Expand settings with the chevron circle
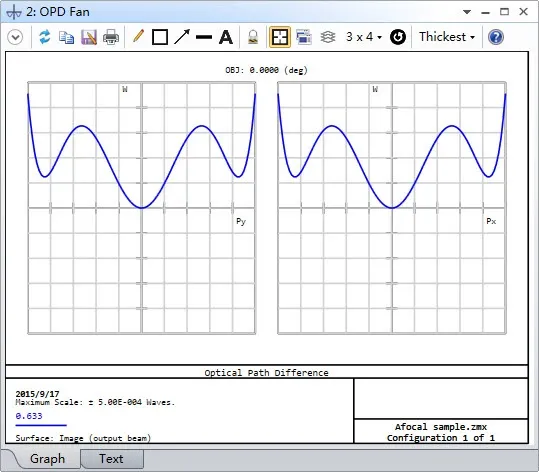This screenshot has height=472, width=539. [15, 37]
